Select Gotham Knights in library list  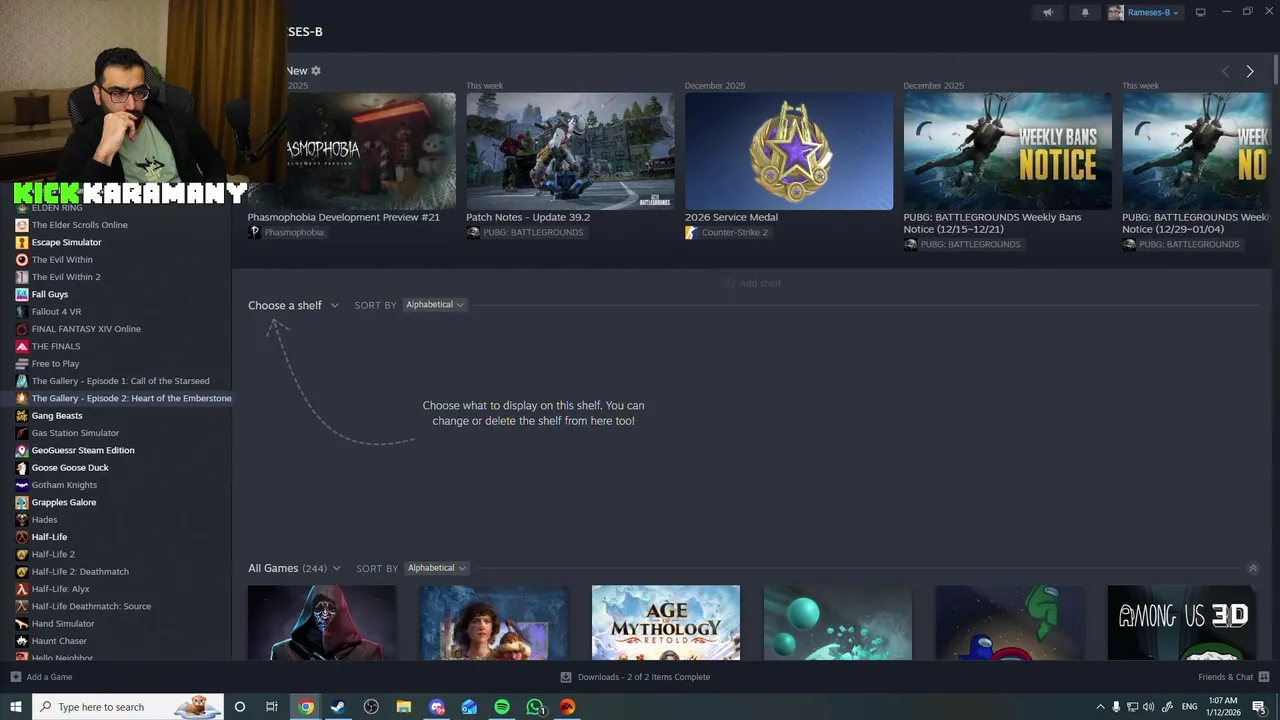[x=64, y=485]
